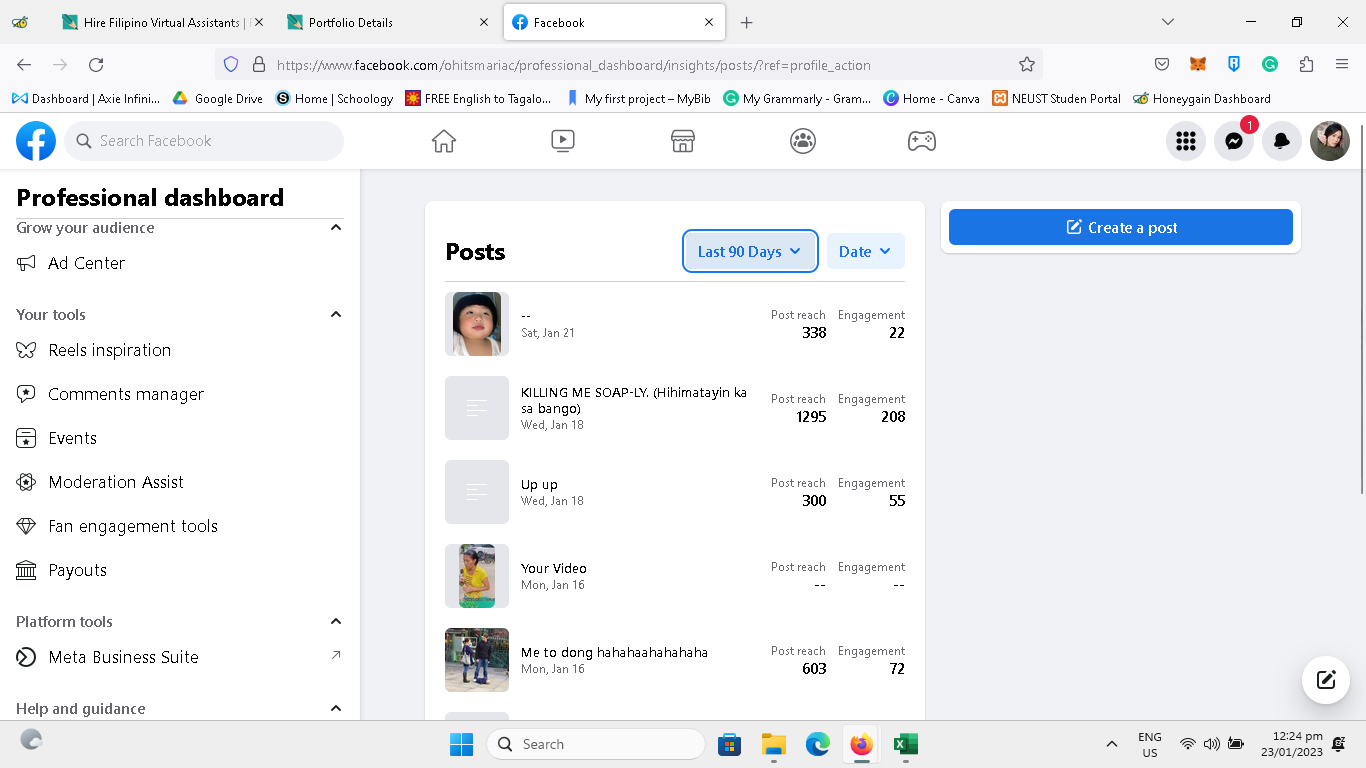Image resolution: width=1366 pixels, height=768 pixels.
Task: Open the Me to dong post thumbnail
Action: (x=477, y=660)
